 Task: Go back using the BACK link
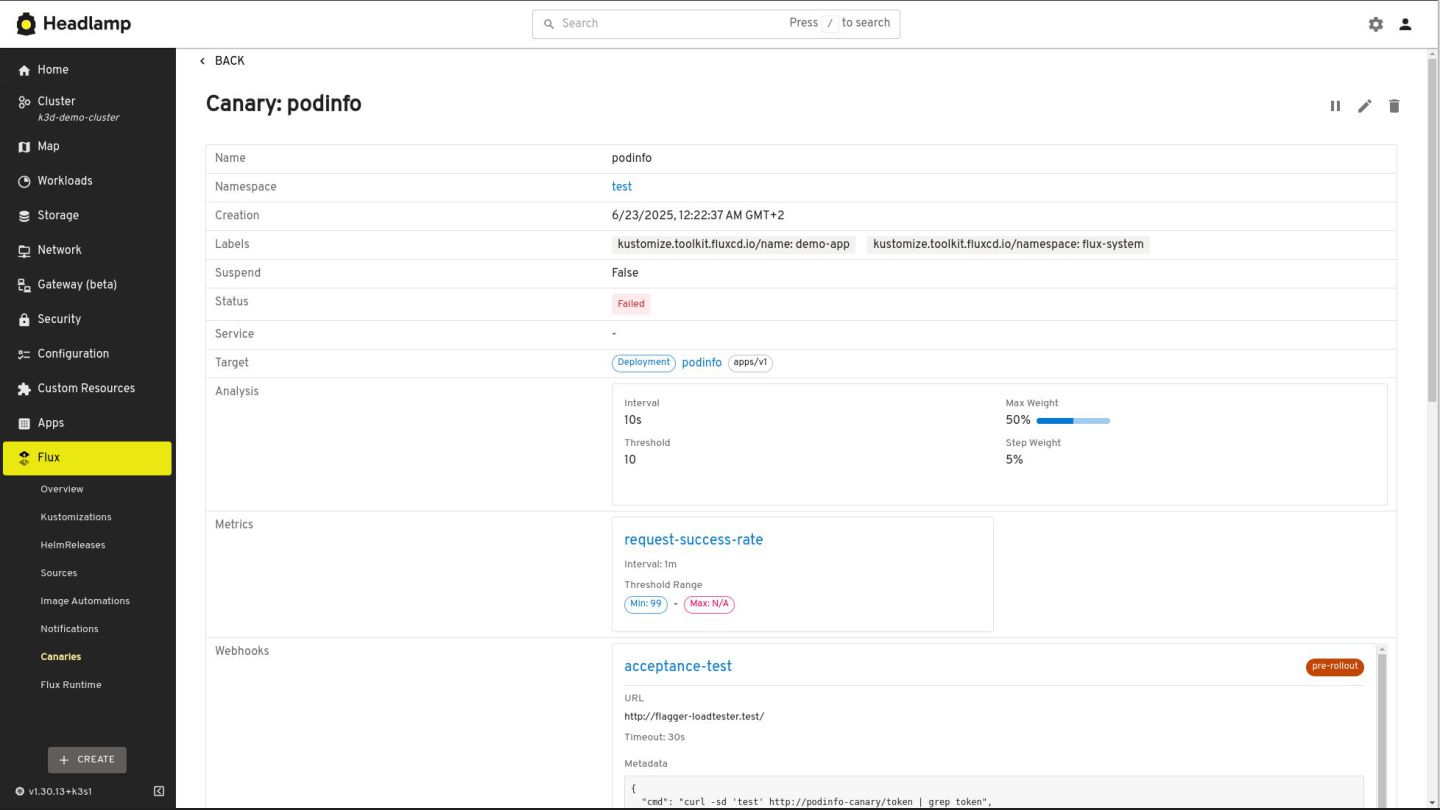(222, 61)
